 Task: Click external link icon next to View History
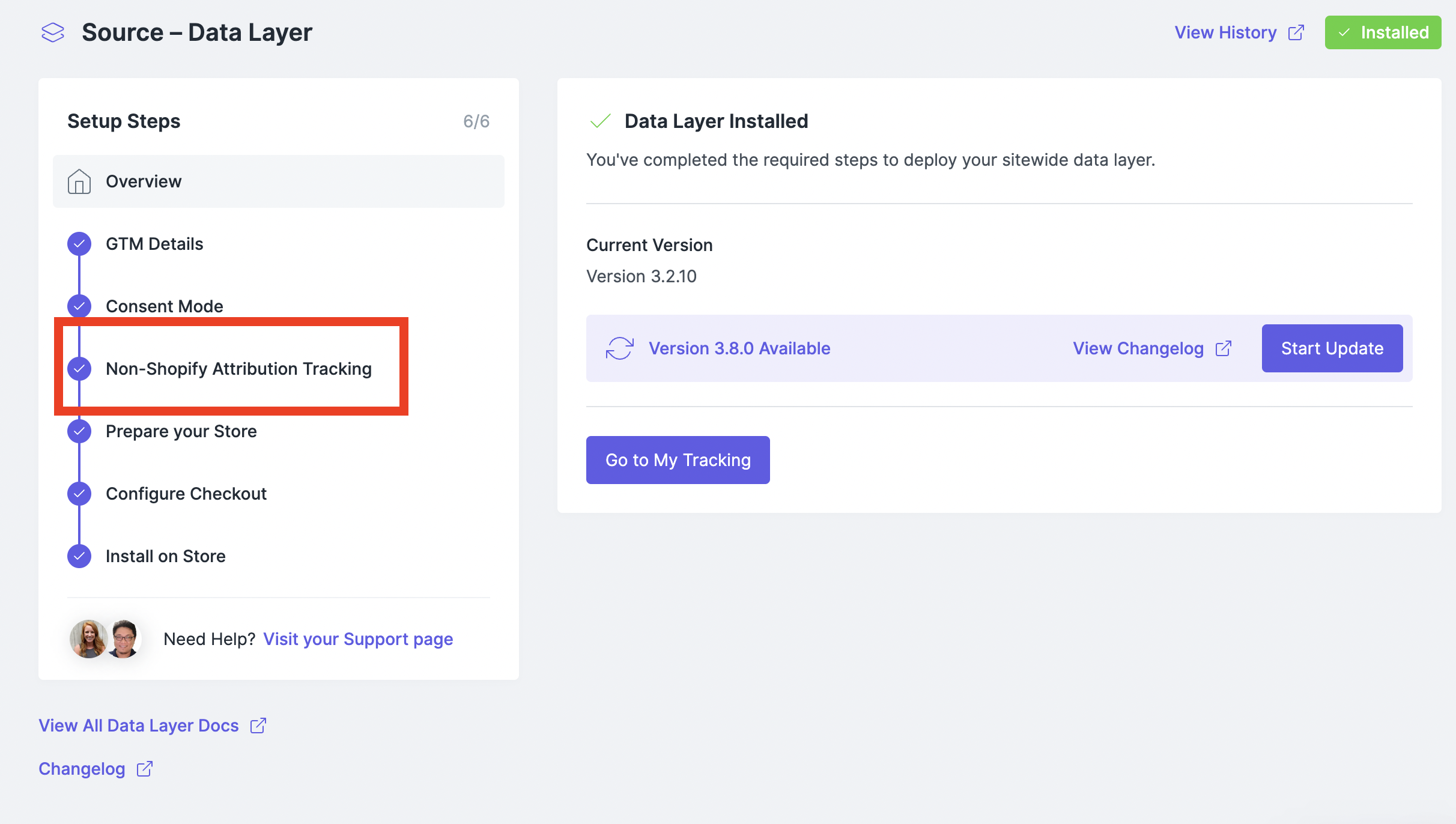coord(1296,32)
